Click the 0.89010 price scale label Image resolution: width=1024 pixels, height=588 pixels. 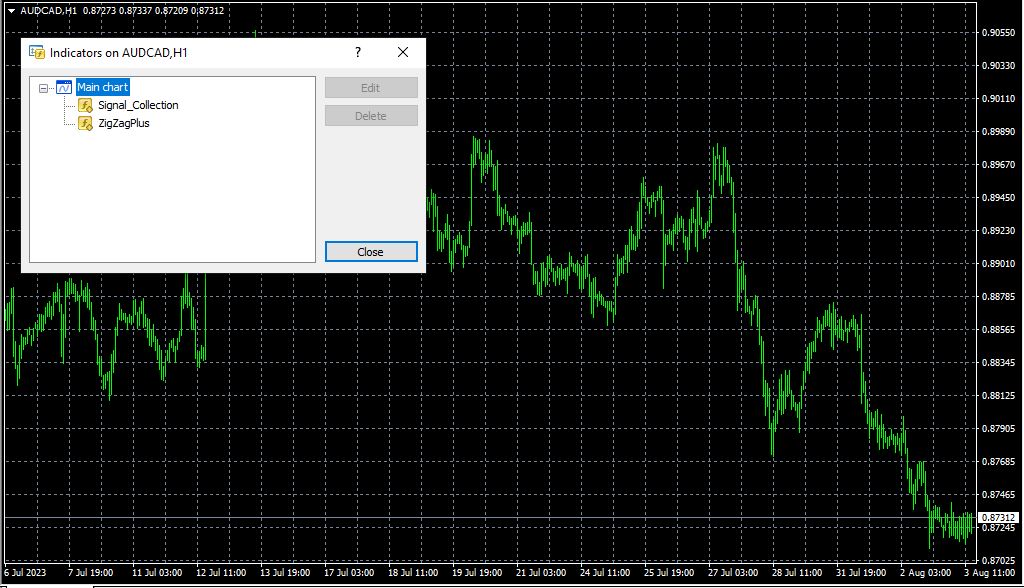999,263
